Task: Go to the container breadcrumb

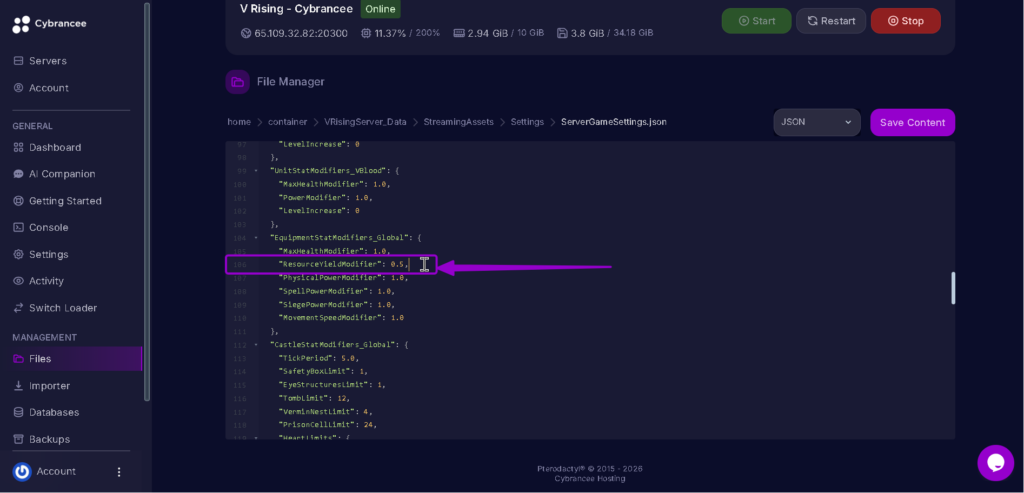Action: click(287, 122)
